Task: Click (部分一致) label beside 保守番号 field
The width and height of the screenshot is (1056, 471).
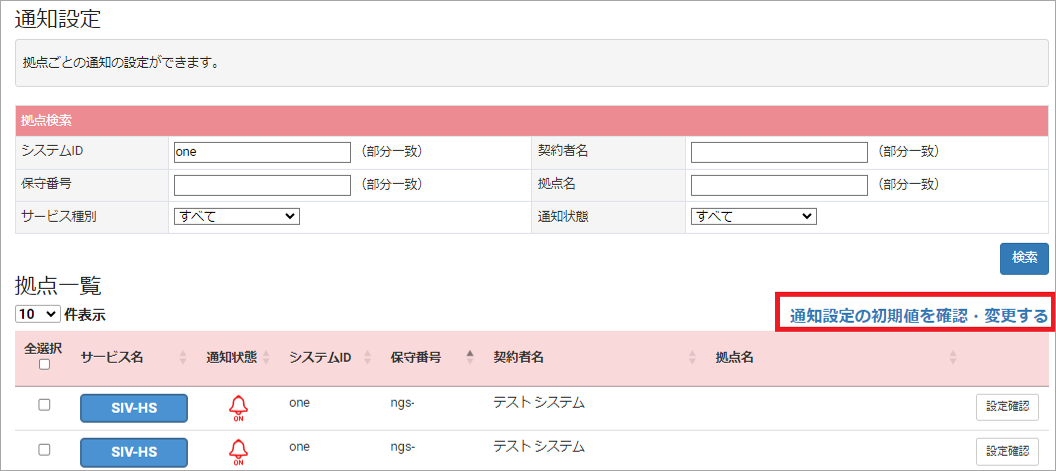Action: click(x=392, y=184)
